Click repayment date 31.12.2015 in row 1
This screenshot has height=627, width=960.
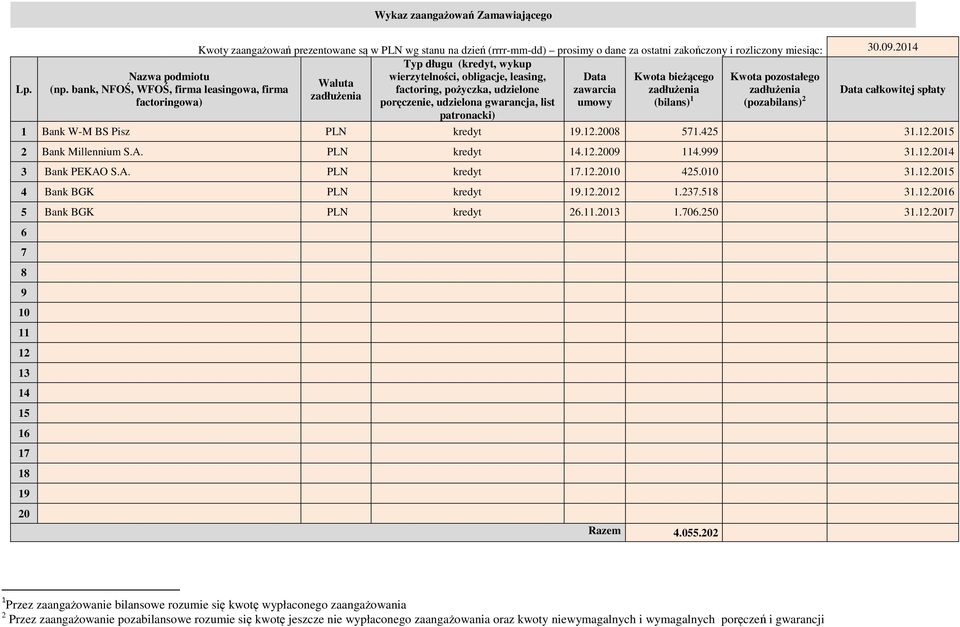click(x=893, y=132)
